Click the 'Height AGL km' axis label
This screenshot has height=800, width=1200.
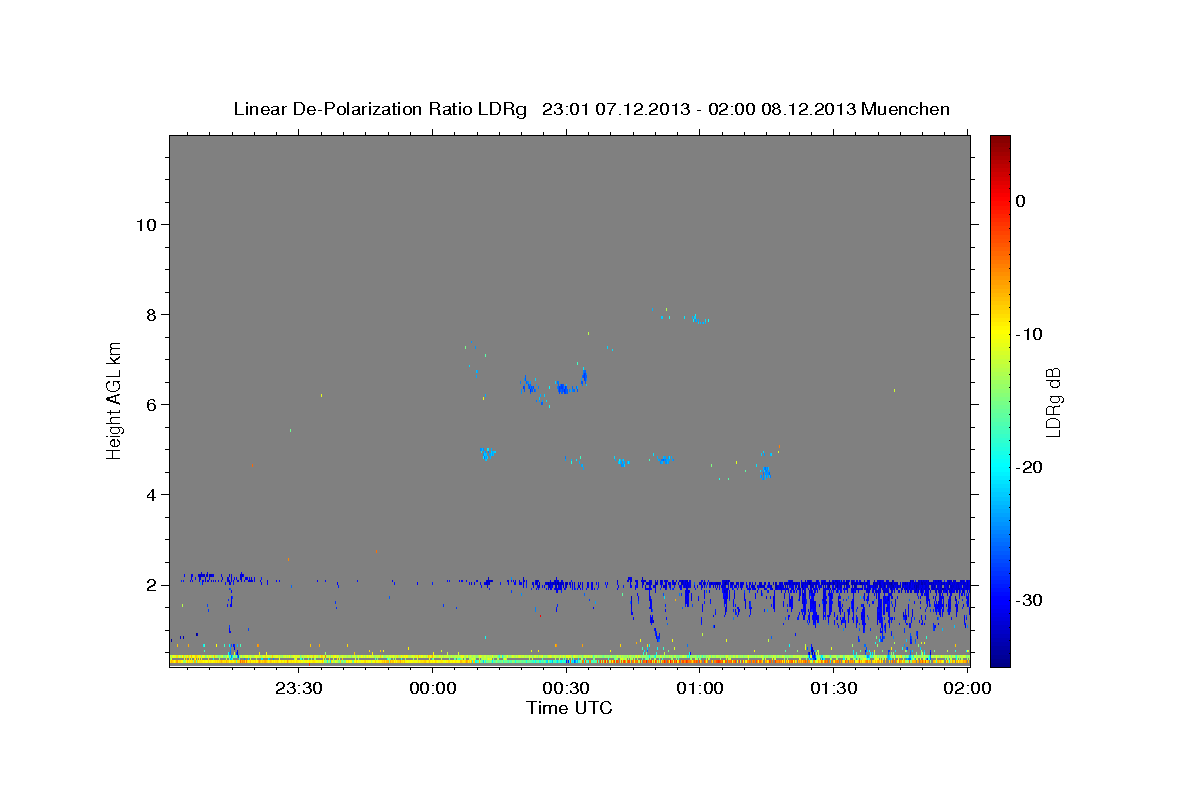point(115,400)
